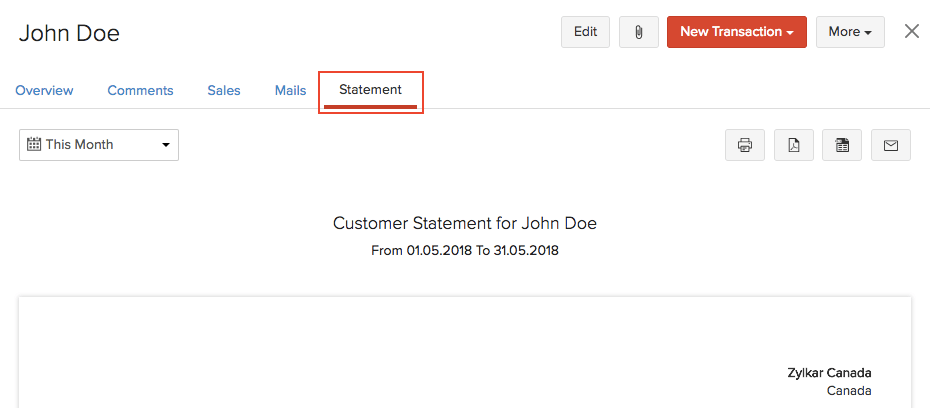The width and height of the screenshot is (930, 408).
Task: Close the John Doe customer panel
Action: (x=912, y=31)
